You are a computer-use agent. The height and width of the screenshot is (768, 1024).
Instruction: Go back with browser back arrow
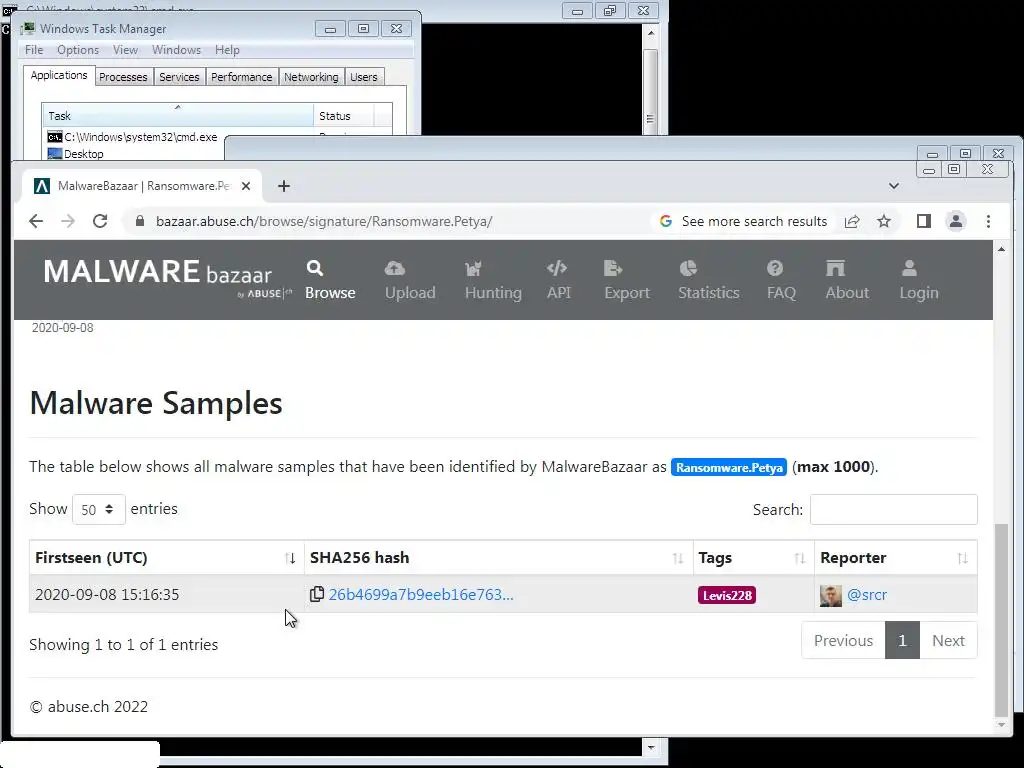(36, 221)
